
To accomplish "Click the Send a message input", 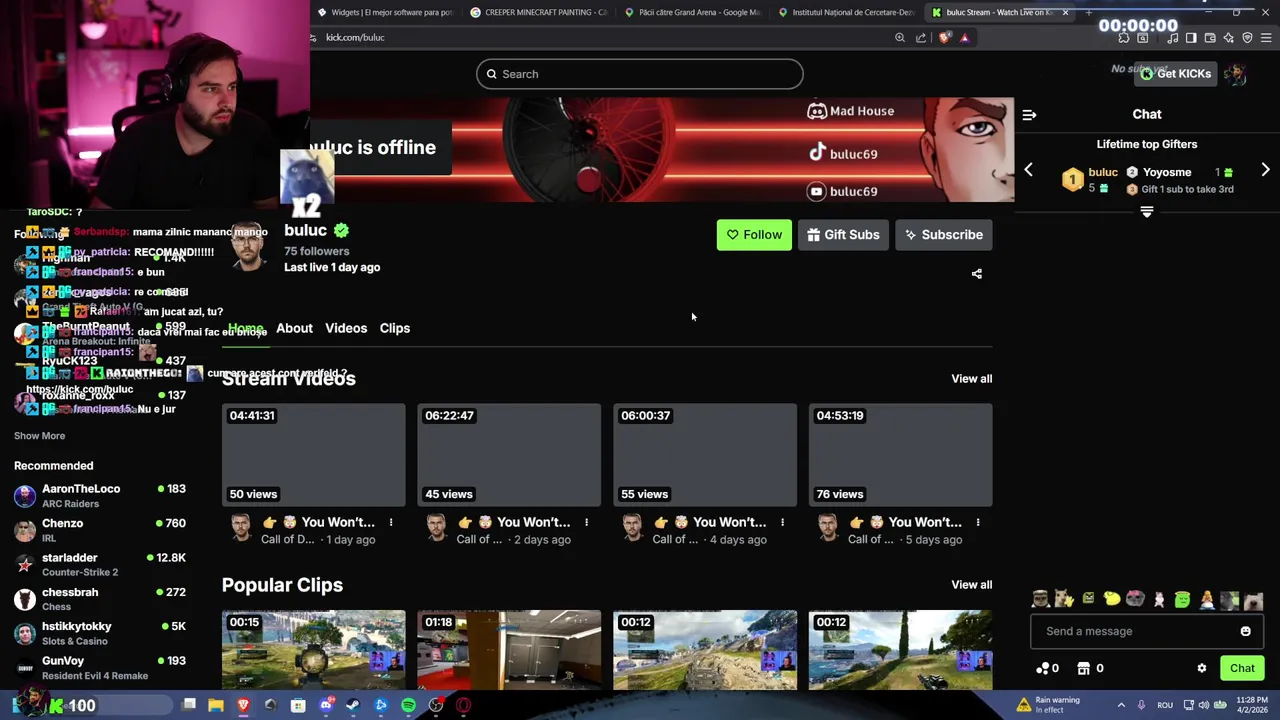I will [x=1147, y=631].
